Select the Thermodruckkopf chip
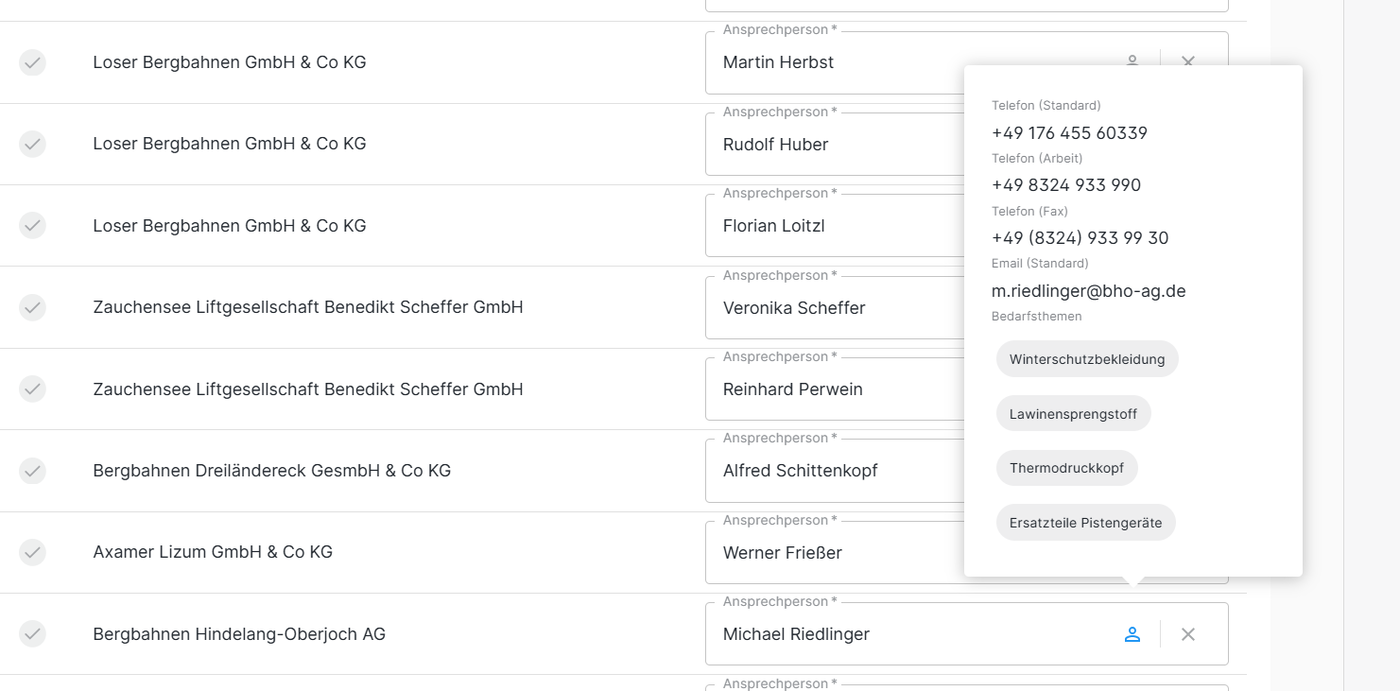This screenshot has height=691, width=1400. 1066,468
